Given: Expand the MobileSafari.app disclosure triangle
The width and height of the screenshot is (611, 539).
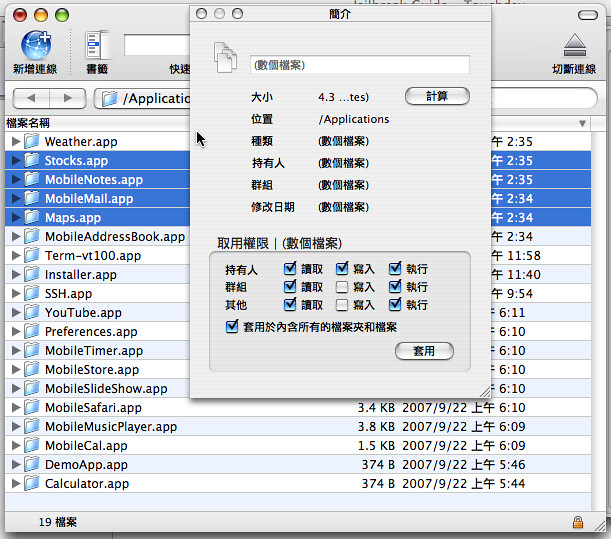Looking at the screenshot, I should coord(15,408).
